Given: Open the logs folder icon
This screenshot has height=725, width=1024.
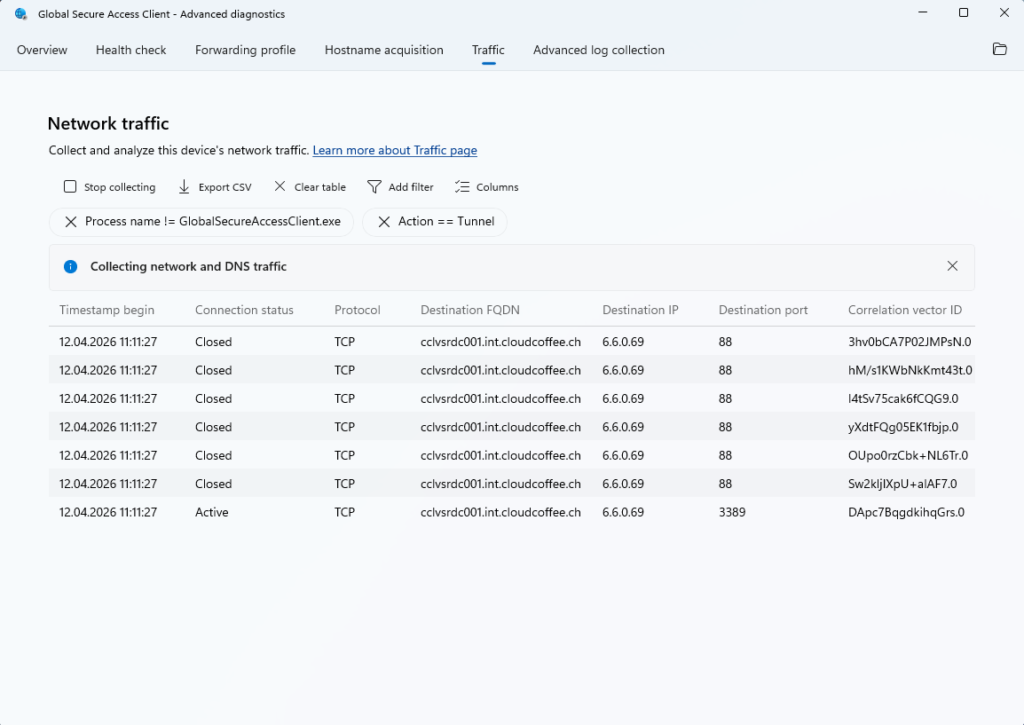Looking at the screenshot, I should point(999,49).
